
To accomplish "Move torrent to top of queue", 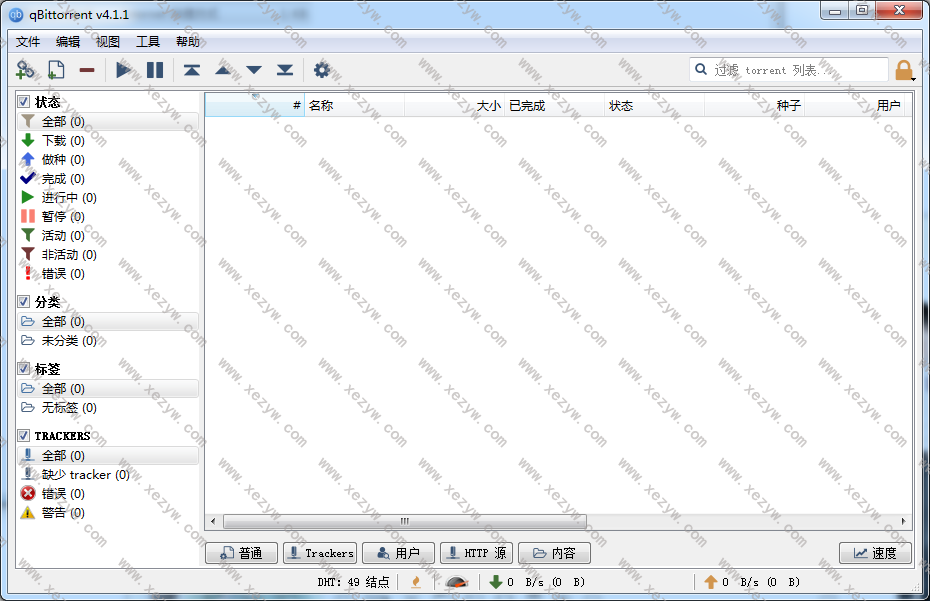I will pos(191,70).
